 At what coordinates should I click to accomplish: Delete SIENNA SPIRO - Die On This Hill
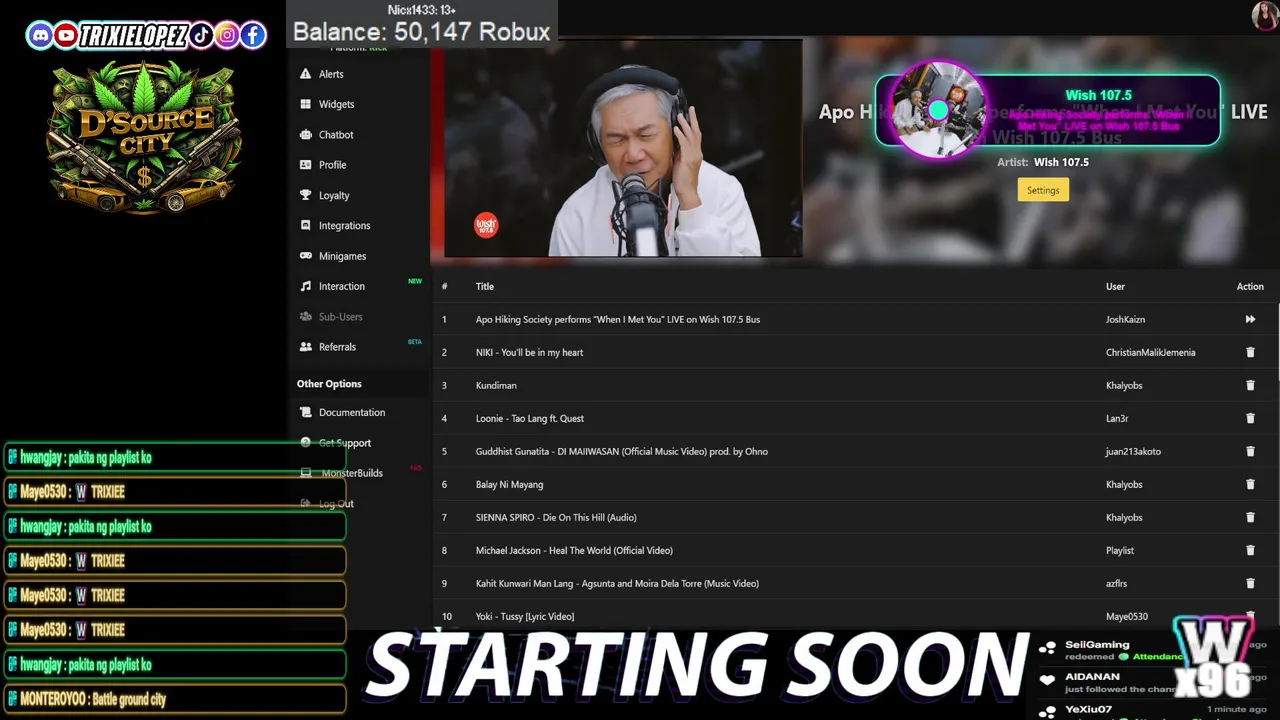tap(1250, 517)
